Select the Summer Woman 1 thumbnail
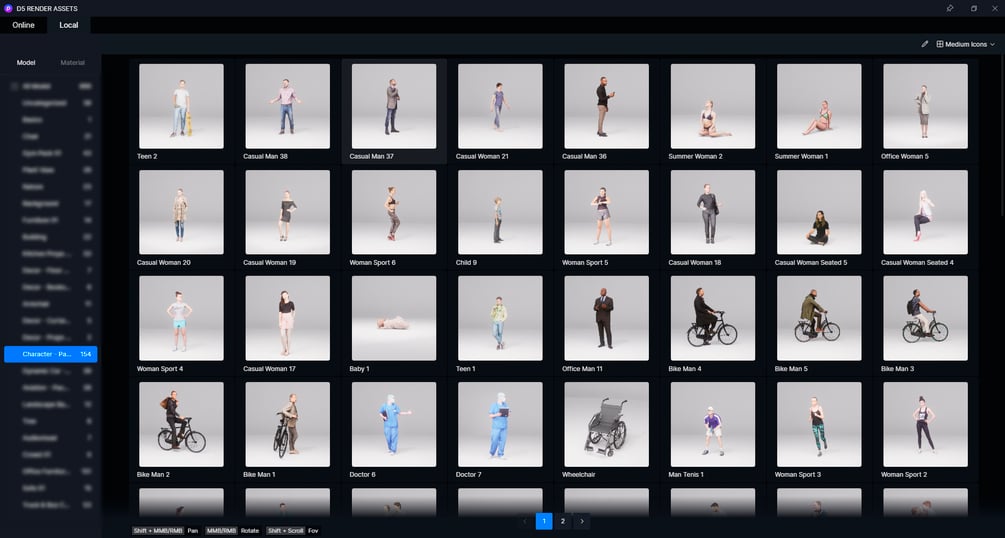Viewport: 1005px width, 538px height. click(x=819, y=106)
